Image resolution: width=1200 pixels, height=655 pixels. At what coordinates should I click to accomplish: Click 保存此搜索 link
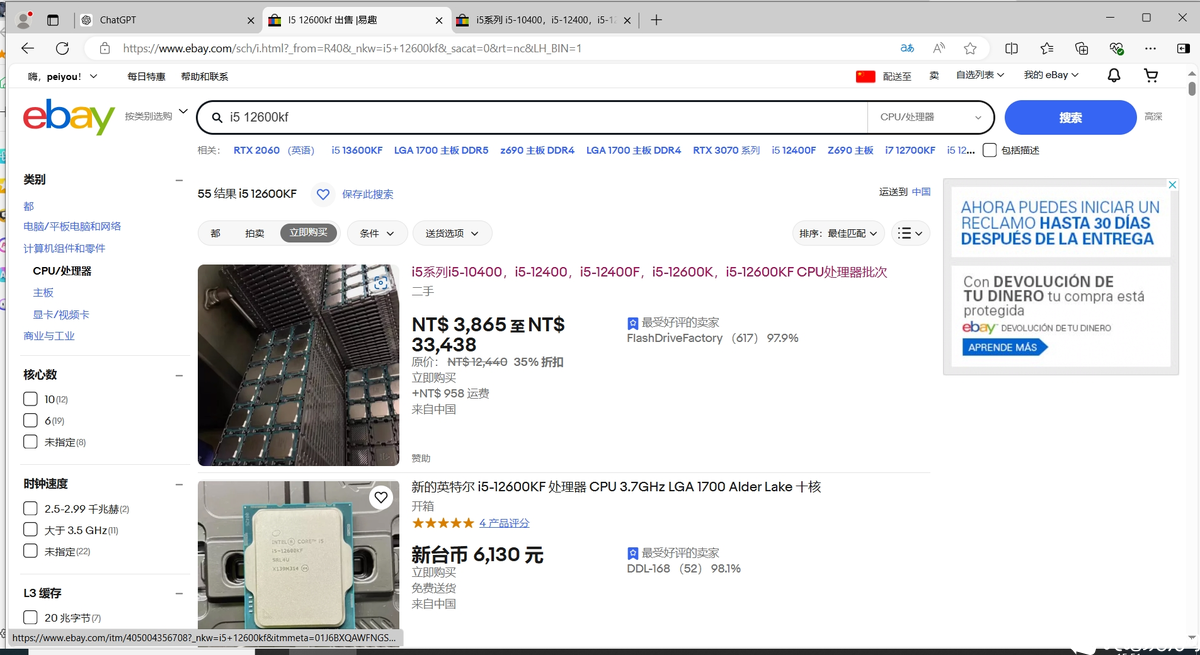(367, 194)
